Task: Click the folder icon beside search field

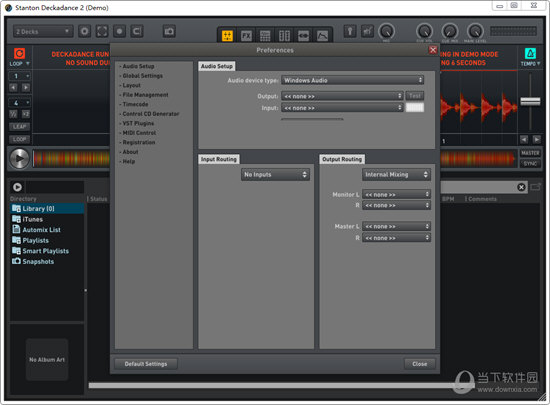Action: [x=535, y=187]
